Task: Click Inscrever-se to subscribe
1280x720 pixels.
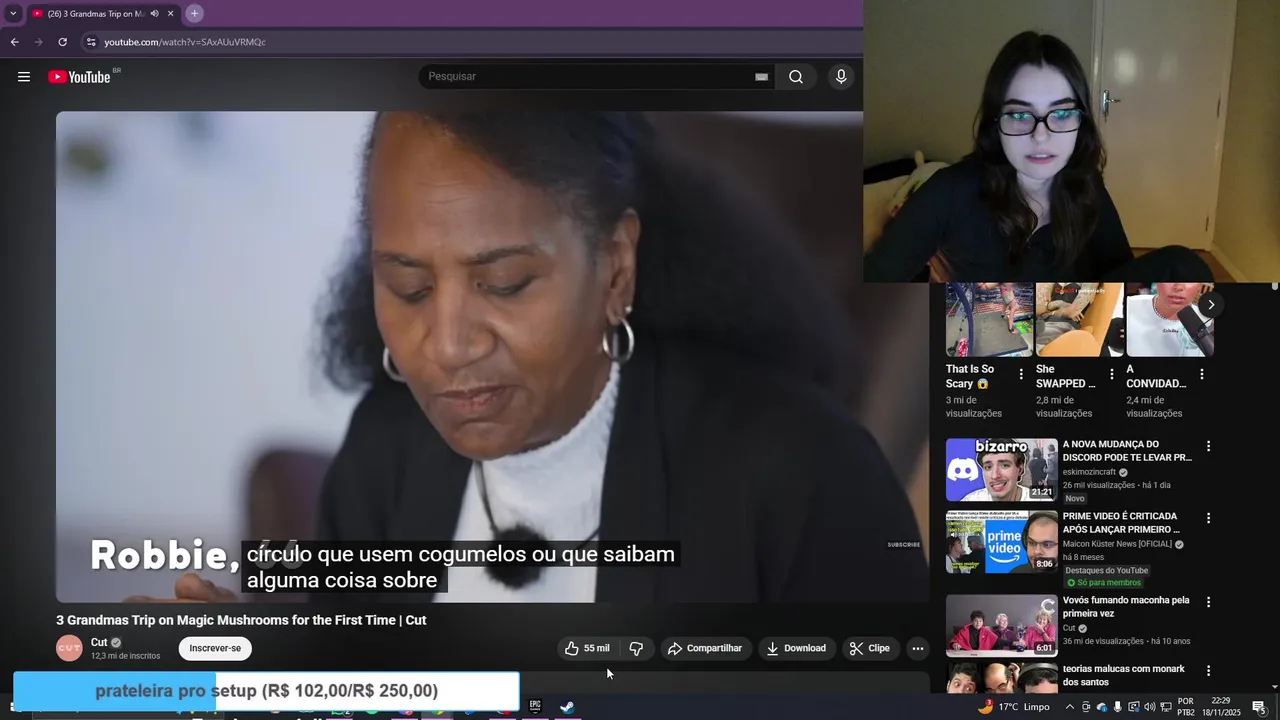Action: 215,648
